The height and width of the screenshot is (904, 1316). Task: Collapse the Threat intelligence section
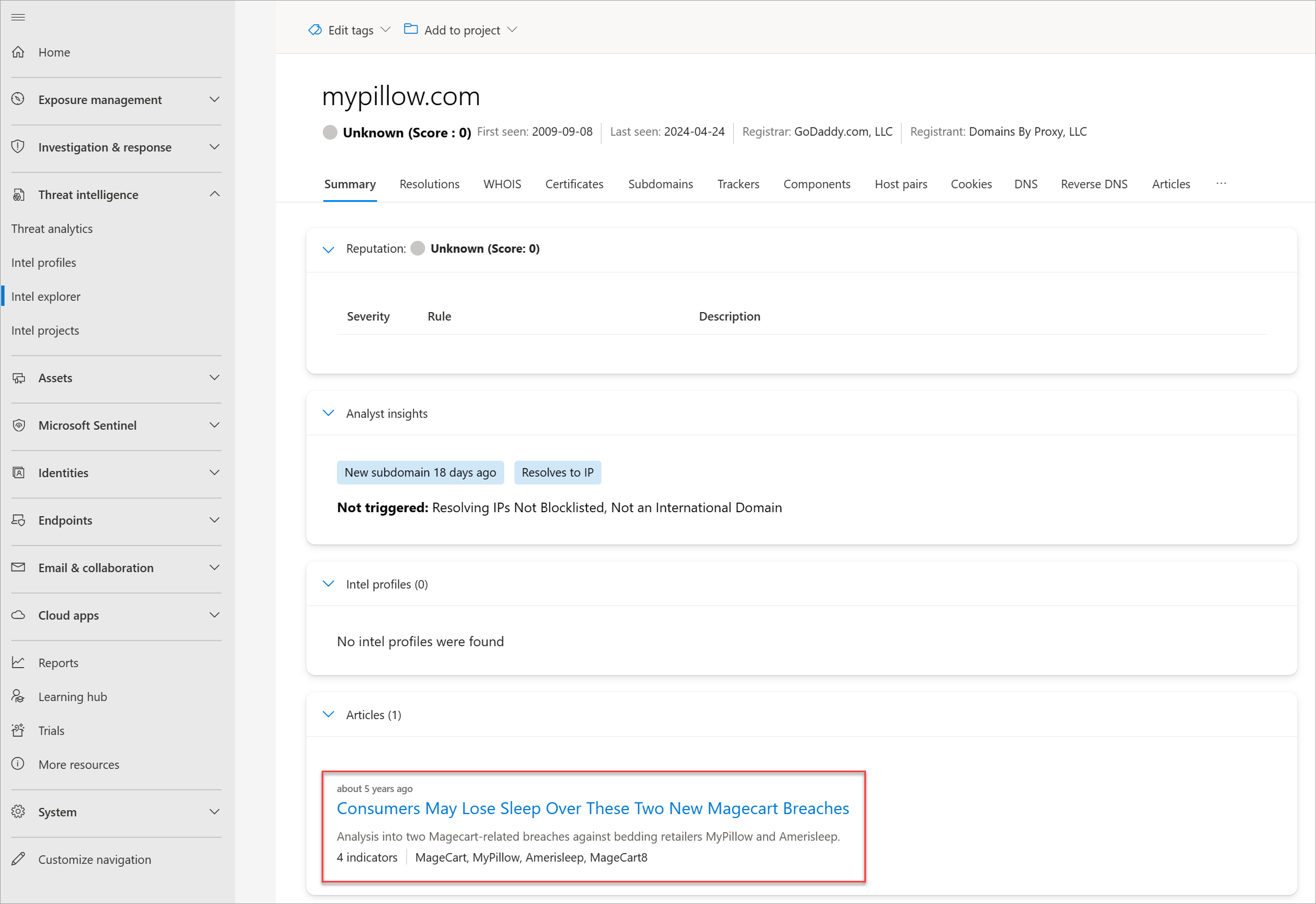(x=214, y=194)
